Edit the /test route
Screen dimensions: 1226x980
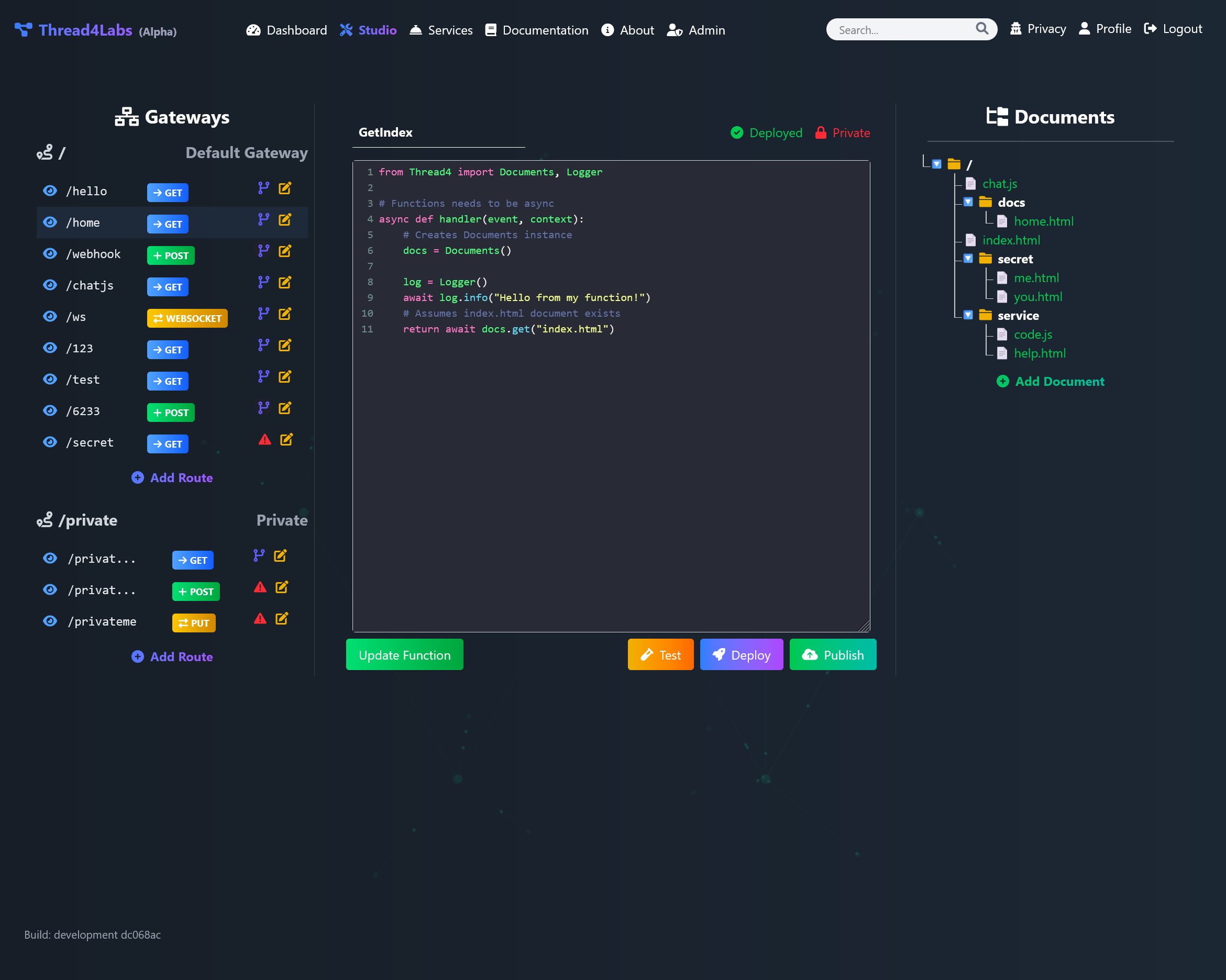click(285, 376)
